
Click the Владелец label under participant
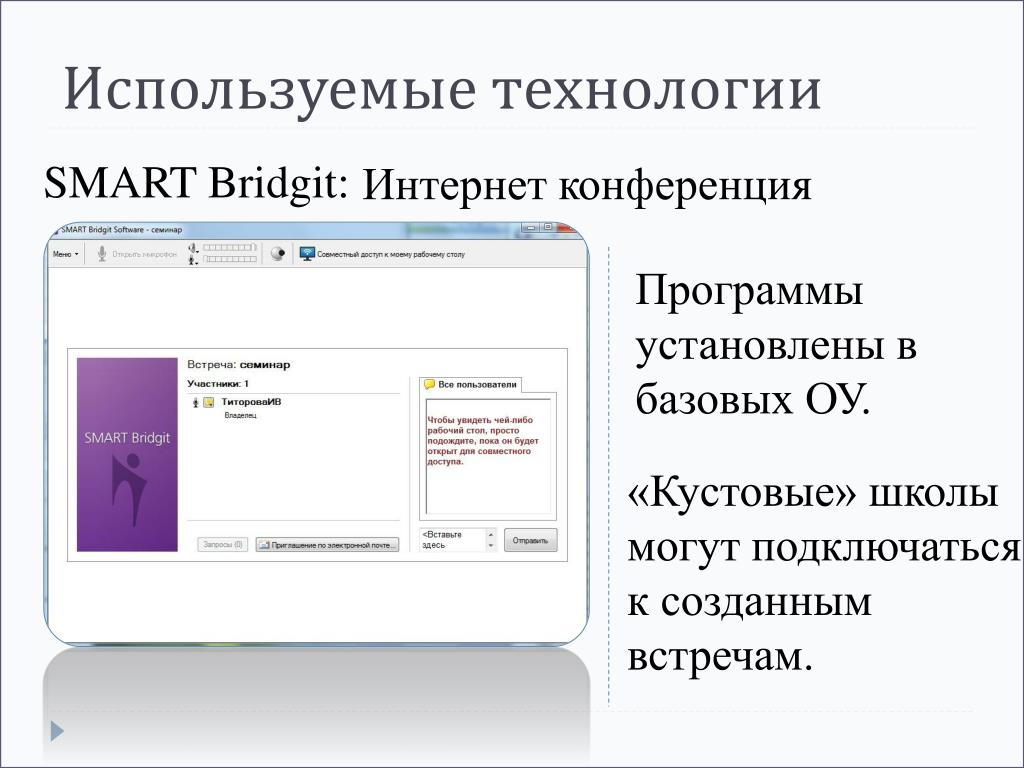pyautogui.click(x=240, y=415)
